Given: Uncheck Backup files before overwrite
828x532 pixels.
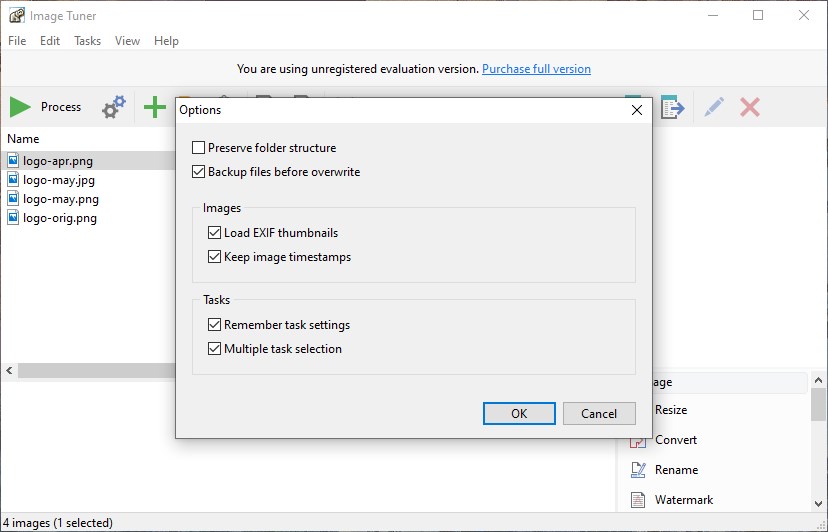Looking at the screenshot, I should pos(198,172).
